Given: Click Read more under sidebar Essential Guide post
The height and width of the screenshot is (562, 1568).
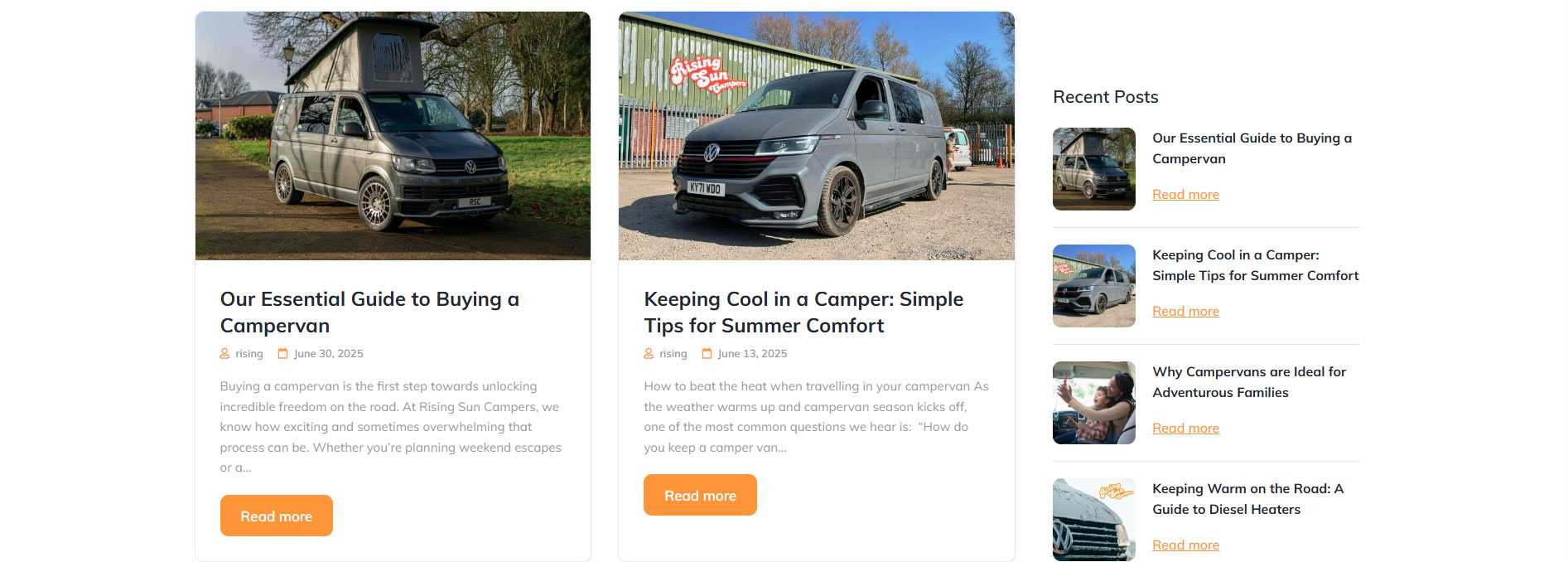Looking at the screenshot, I should pos(1185,195).
